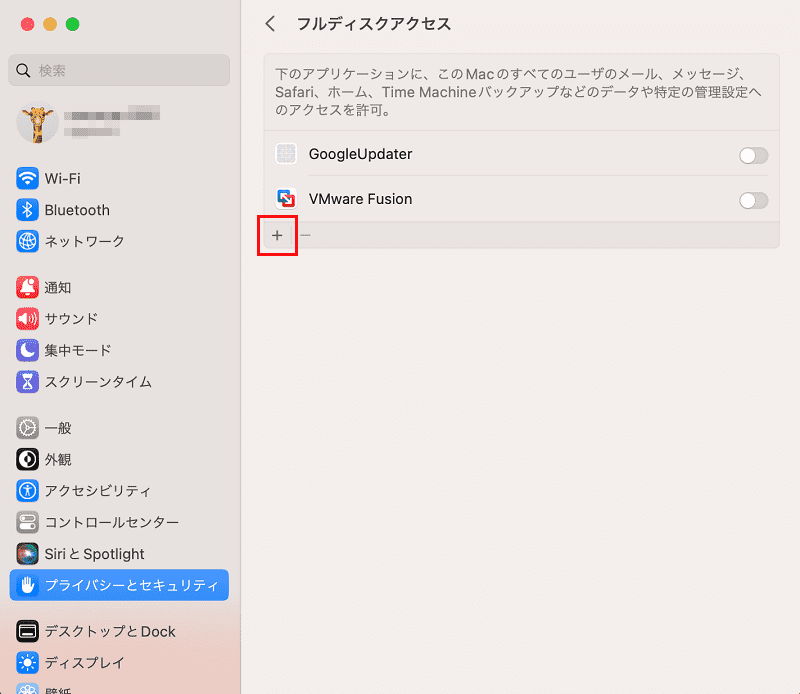This screenshot has width=800, height=694.
Task: Open the 外観 appearance icon
Action: 27,459
